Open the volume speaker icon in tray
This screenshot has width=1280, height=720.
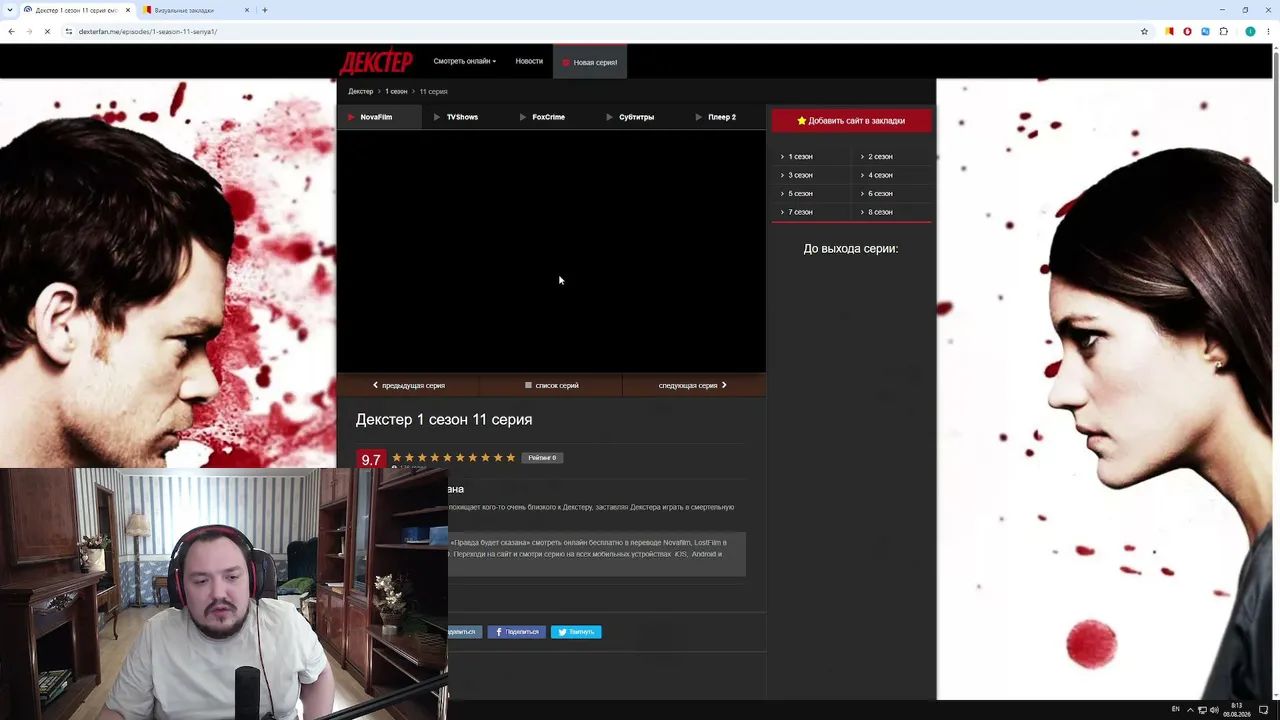pyautogui.click(x=1215, y=710)
